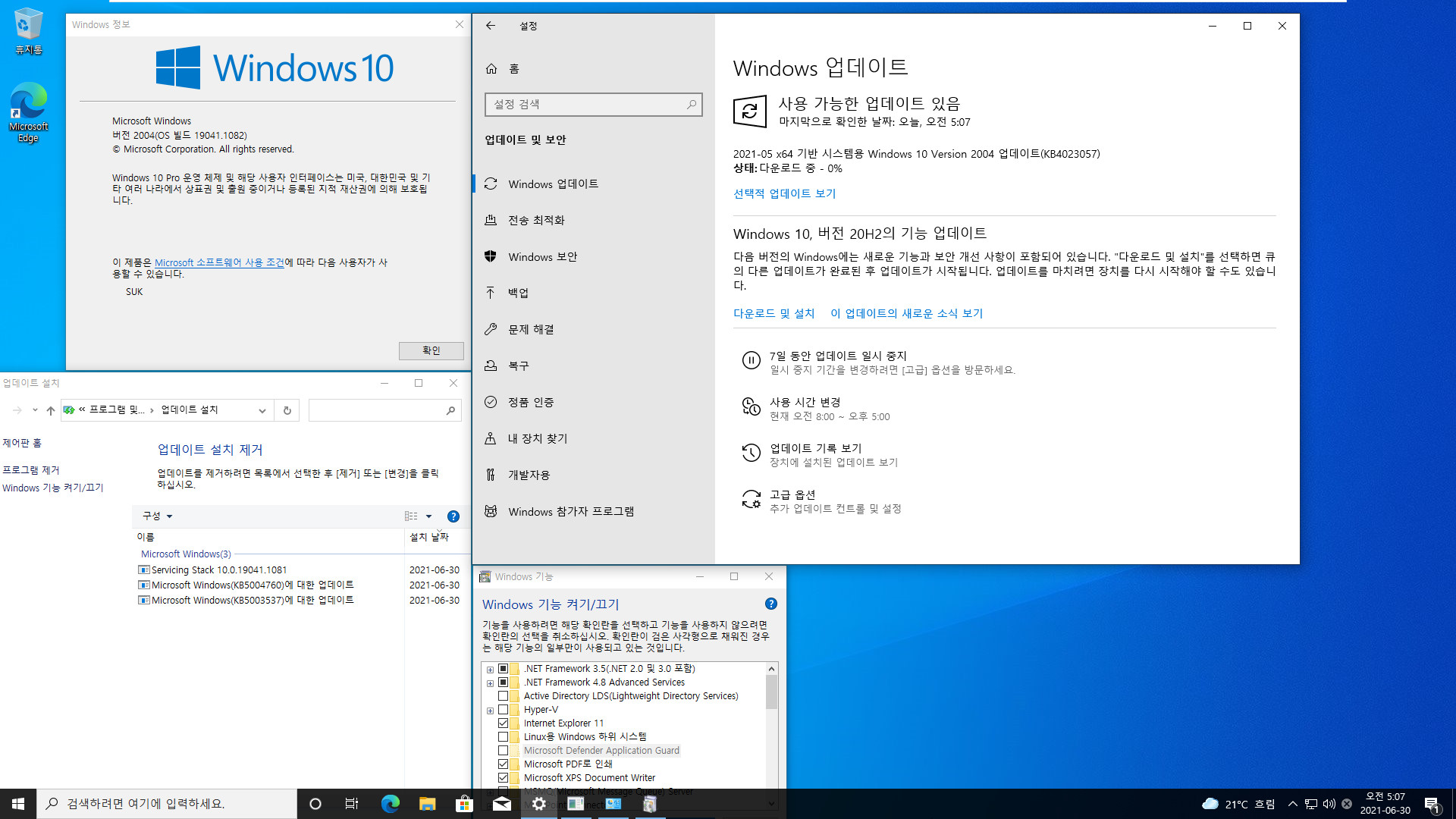1456x819 pixels.
Task: Refresh the installed updates list
Action: point(287,410)
